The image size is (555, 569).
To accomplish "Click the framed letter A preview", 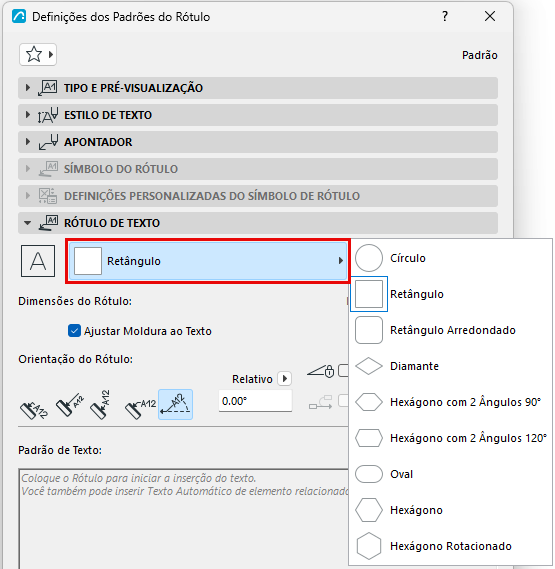I will tap(38, 261).
